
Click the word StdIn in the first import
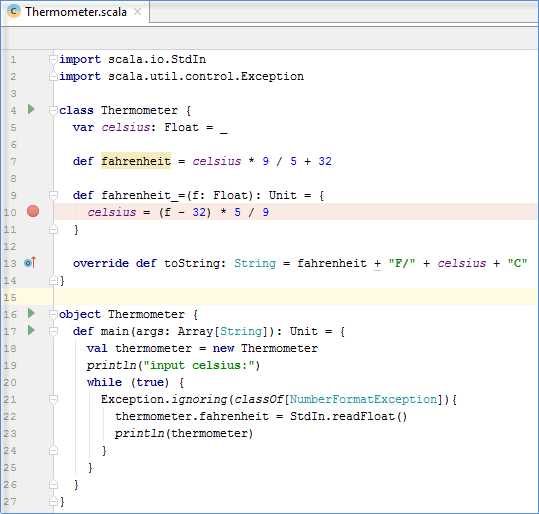coord(188,59)
